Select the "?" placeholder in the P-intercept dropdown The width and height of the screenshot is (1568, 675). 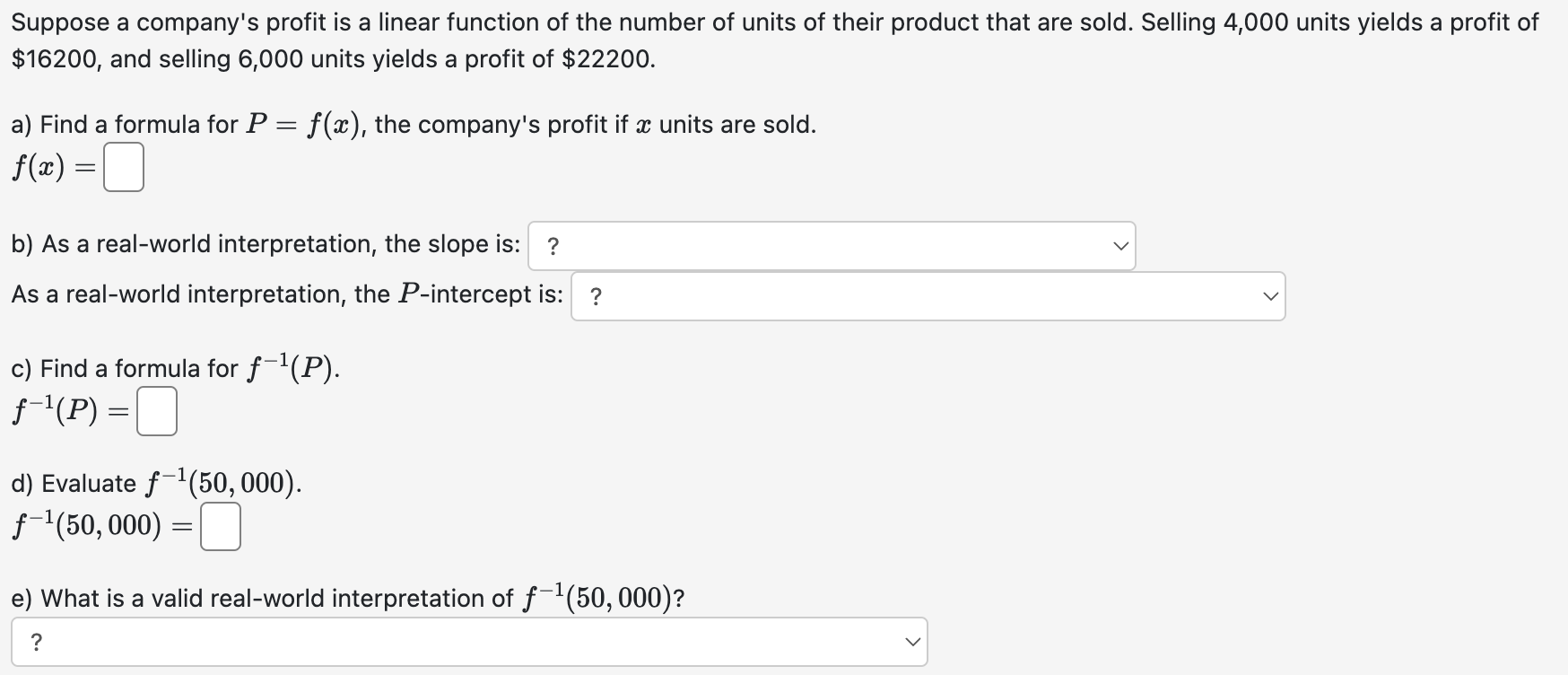tap(596, 295)
